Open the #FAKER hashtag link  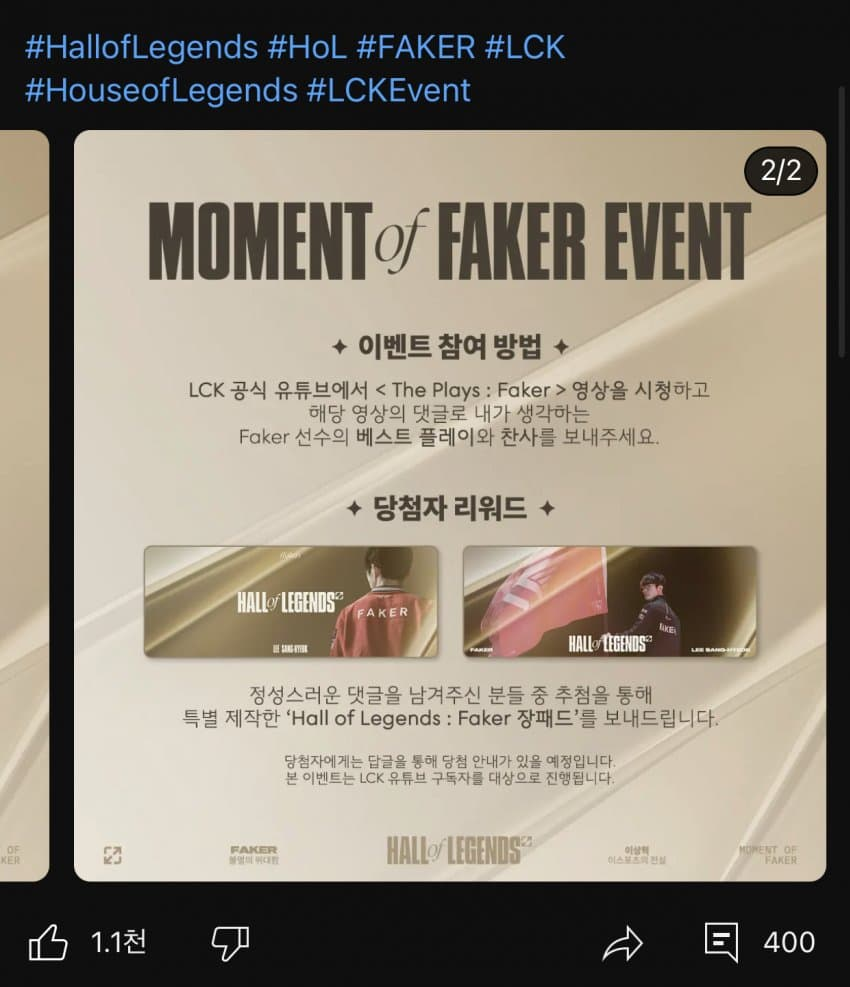[x=416, y=47]
